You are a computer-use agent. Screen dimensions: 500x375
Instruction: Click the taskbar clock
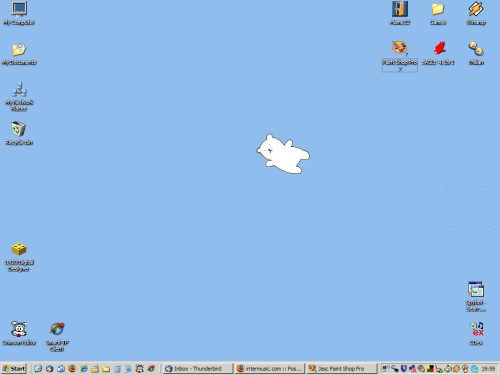[488, 369]
